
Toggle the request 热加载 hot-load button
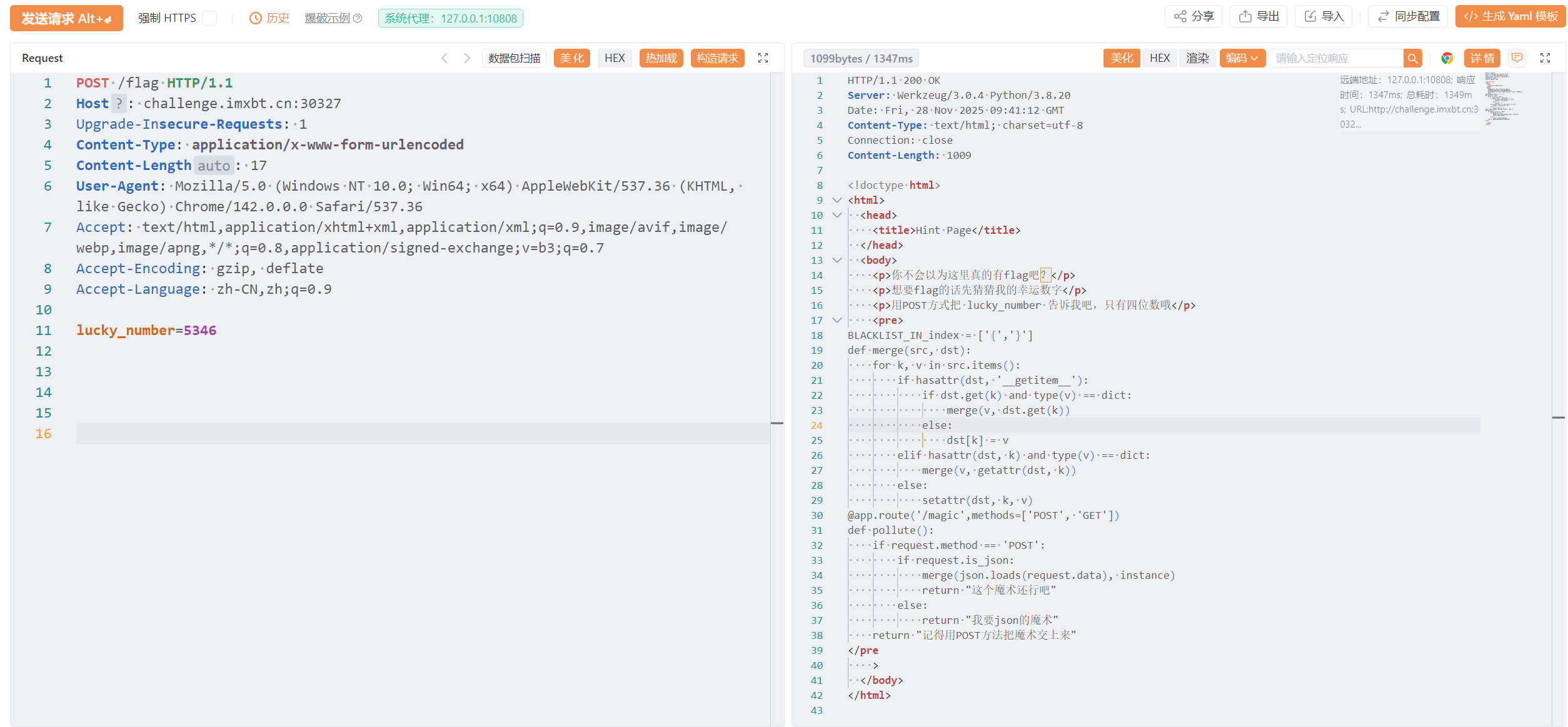tap(661, 58)
